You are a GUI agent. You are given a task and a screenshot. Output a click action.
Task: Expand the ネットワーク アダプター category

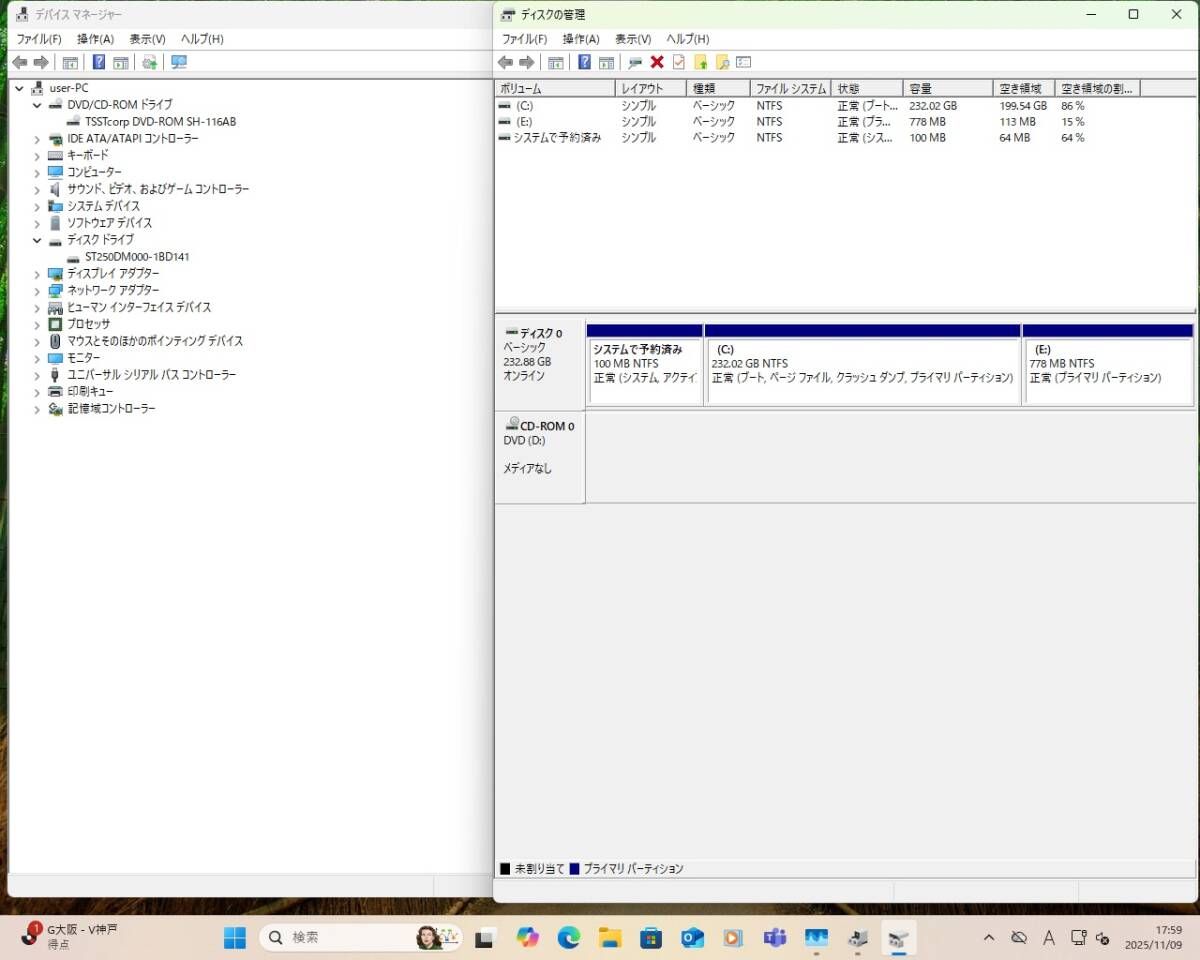[x=37, y=290]
